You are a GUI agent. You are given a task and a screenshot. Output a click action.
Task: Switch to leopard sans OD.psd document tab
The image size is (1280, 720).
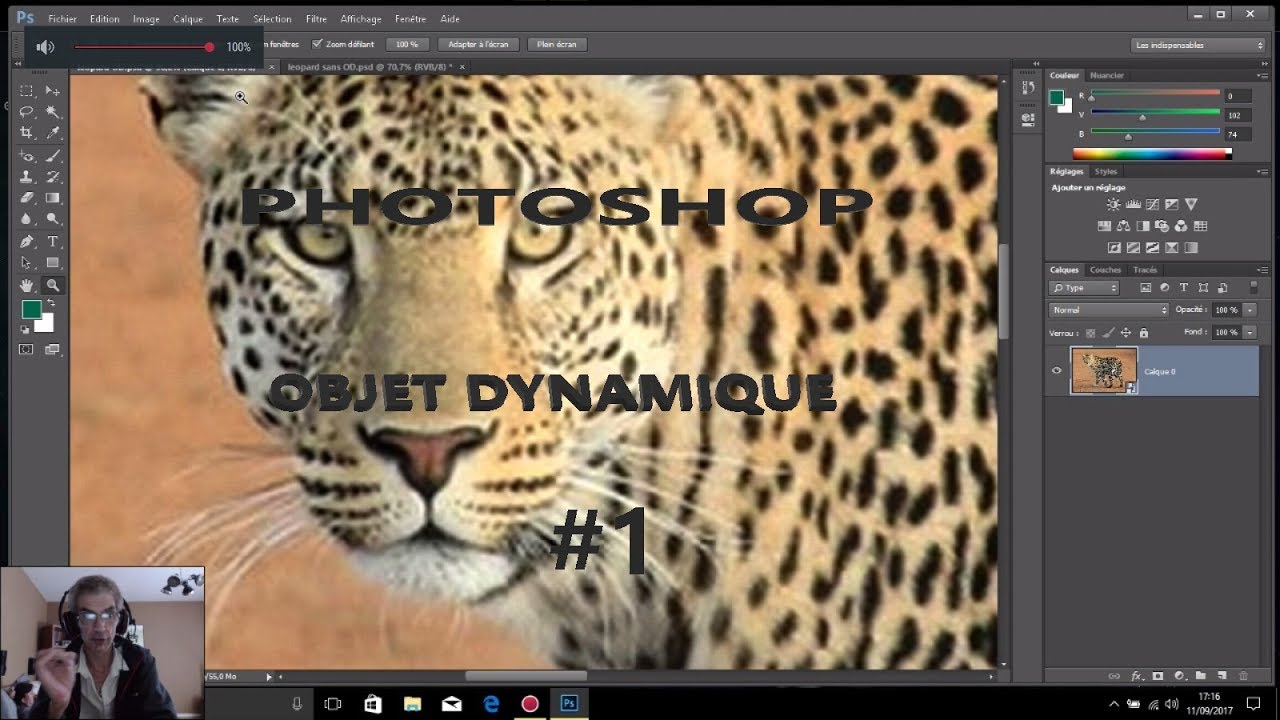(x=369, y=67)
